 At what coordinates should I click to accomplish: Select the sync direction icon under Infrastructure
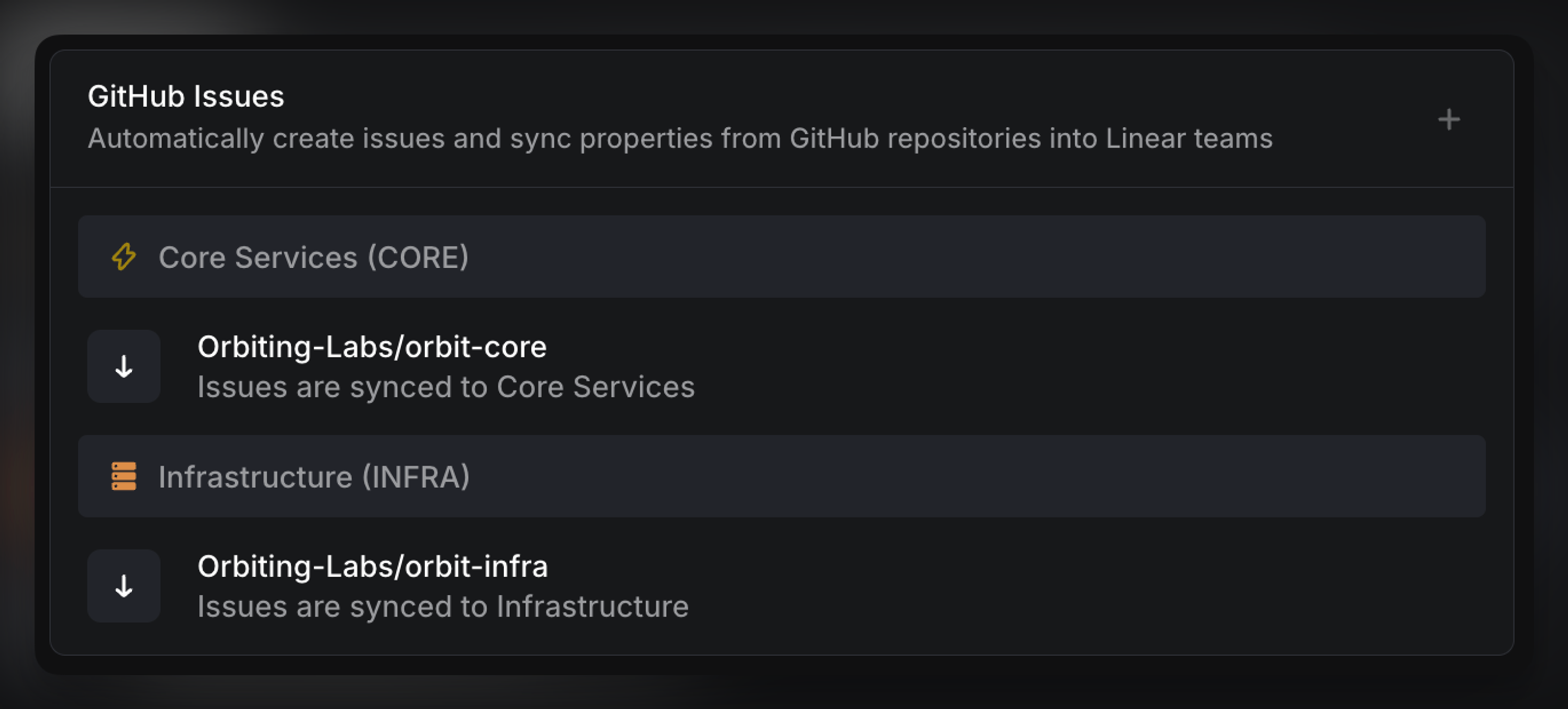click(x=124, y=587)
